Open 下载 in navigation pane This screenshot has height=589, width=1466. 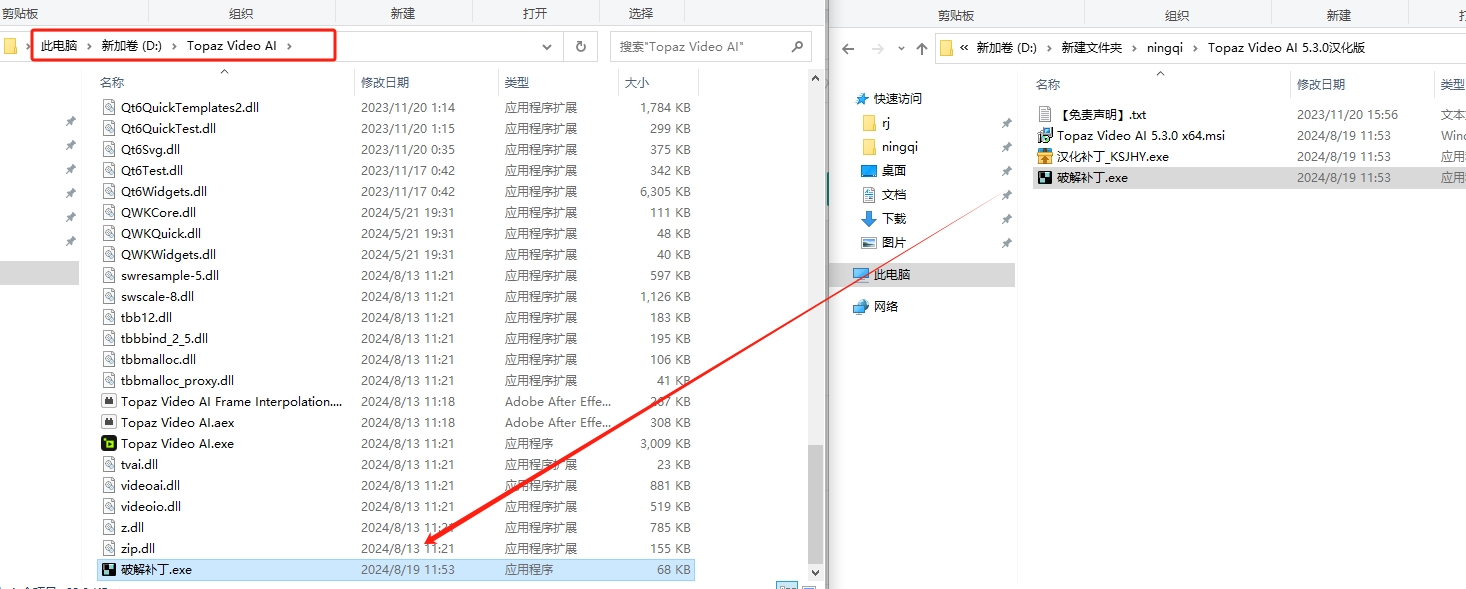pos(893,218)
